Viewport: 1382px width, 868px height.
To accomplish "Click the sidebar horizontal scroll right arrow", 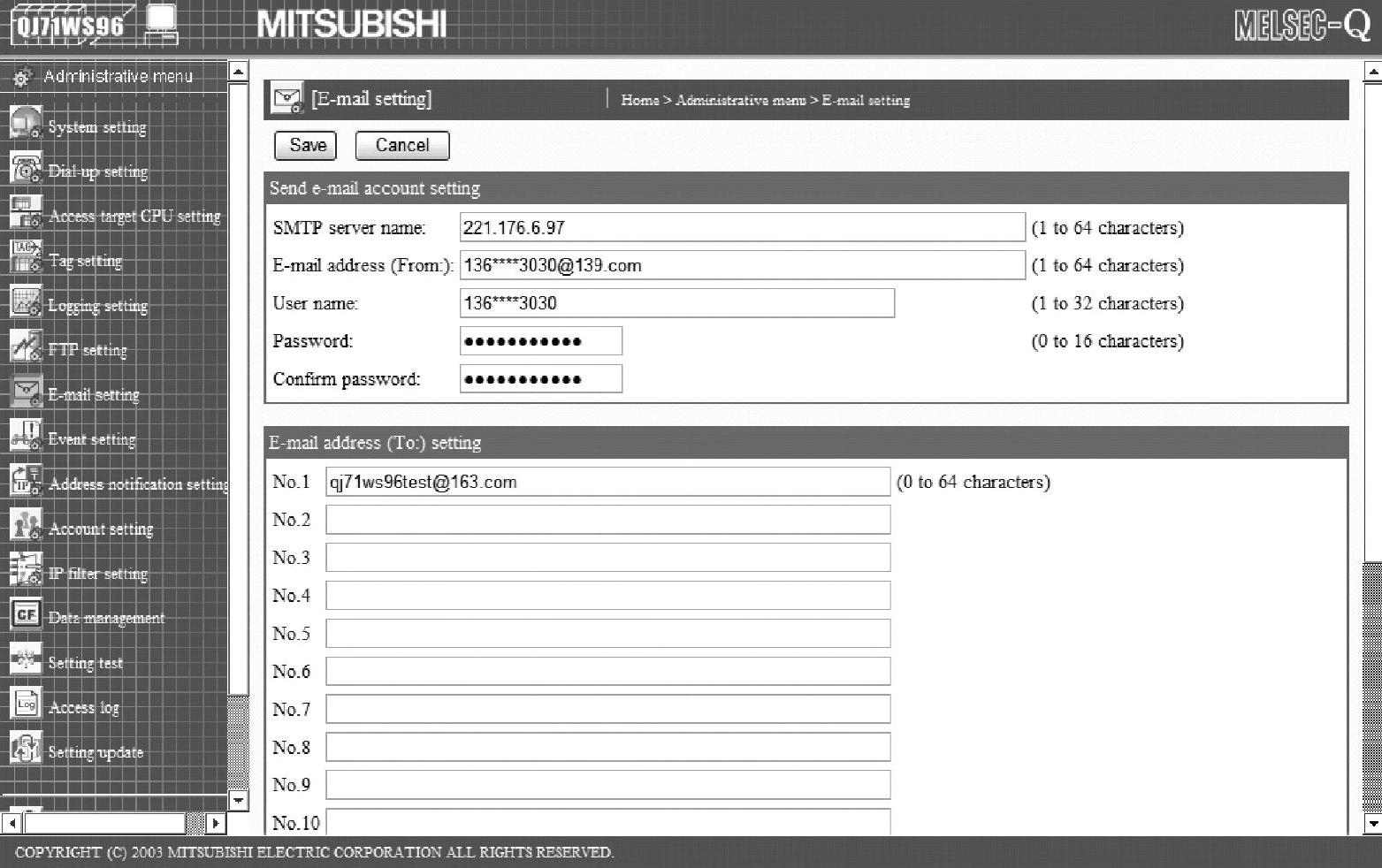I will (215, 823).
